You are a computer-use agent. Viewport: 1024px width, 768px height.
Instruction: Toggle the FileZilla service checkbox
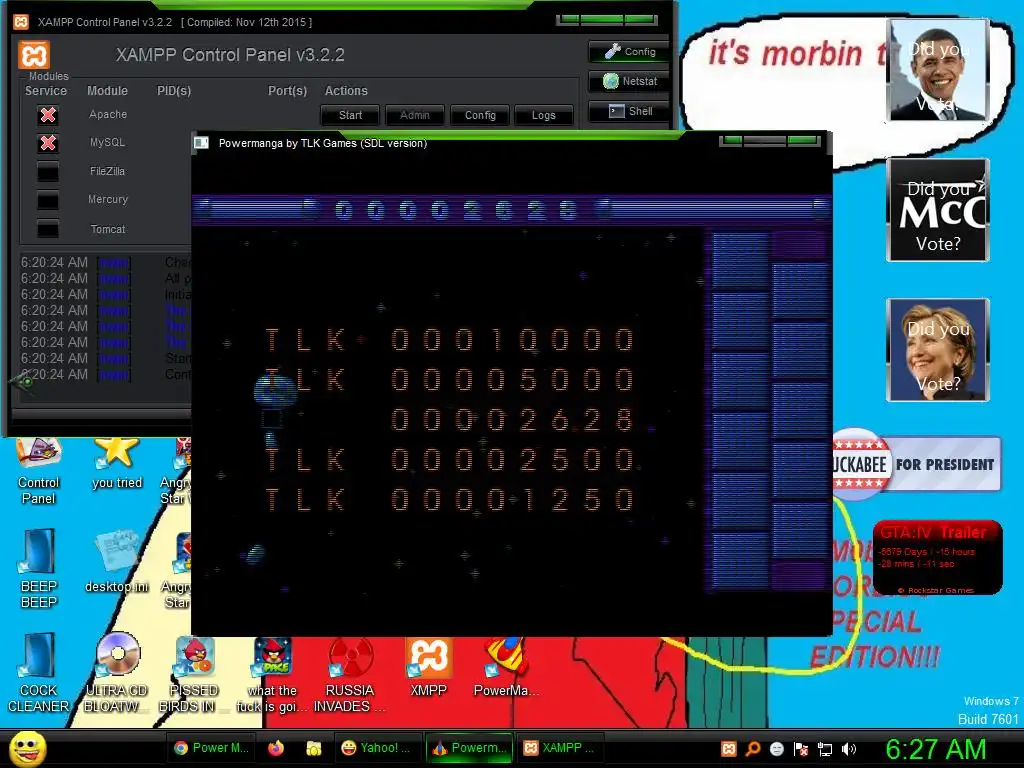pos(48,172)
